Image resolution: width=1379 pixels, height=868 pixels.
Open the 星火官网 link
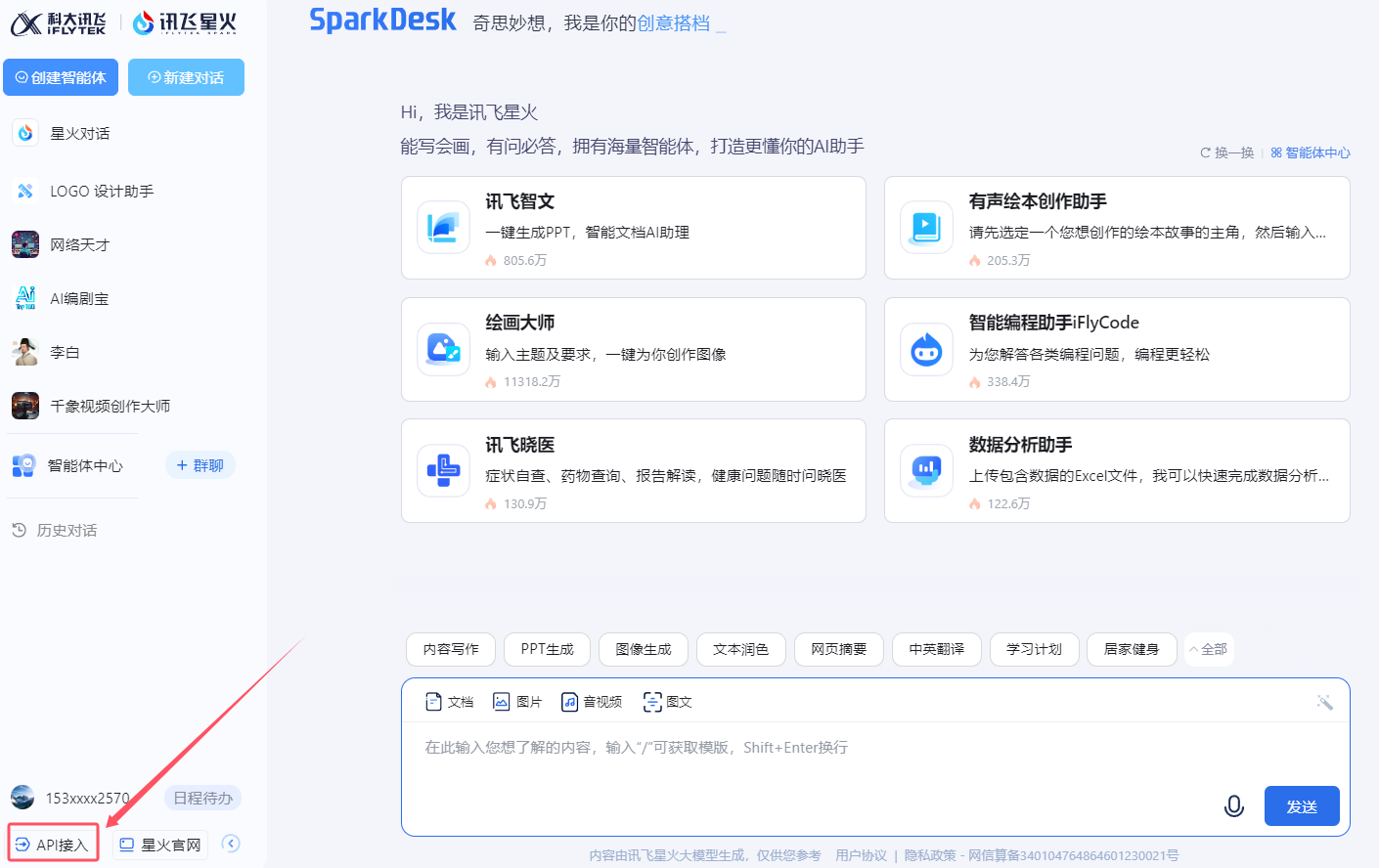[x=160, y=845]
